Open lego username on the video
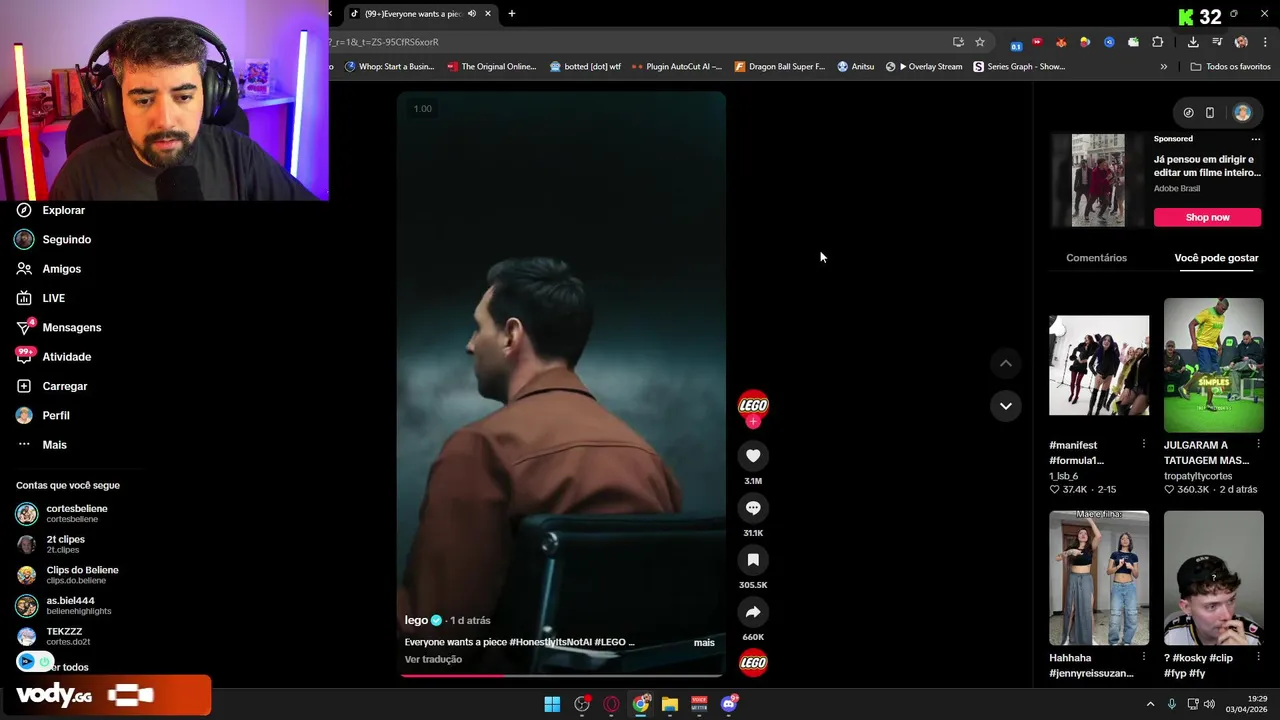This screenshot has height=720, width=1280. click(416, 620)
